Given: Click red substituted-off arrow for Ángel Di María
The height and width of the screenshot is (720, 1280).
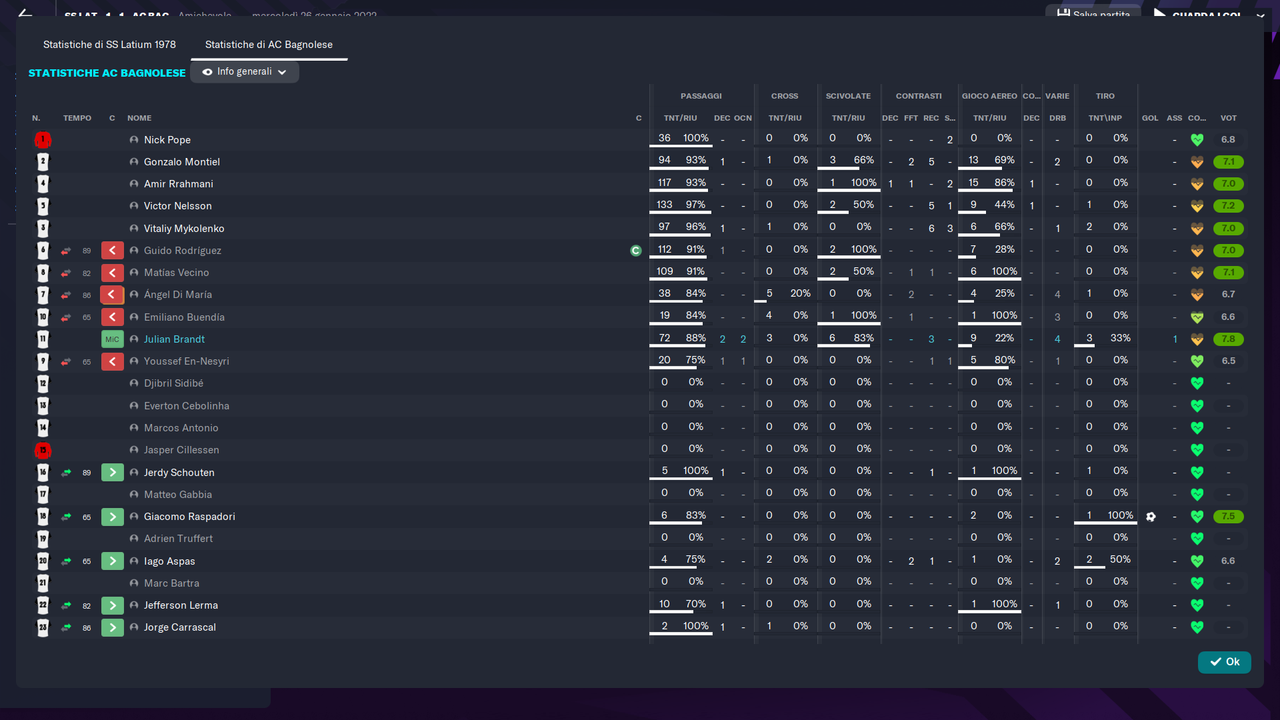Looking at the screenshot, I should click(112, 295).
